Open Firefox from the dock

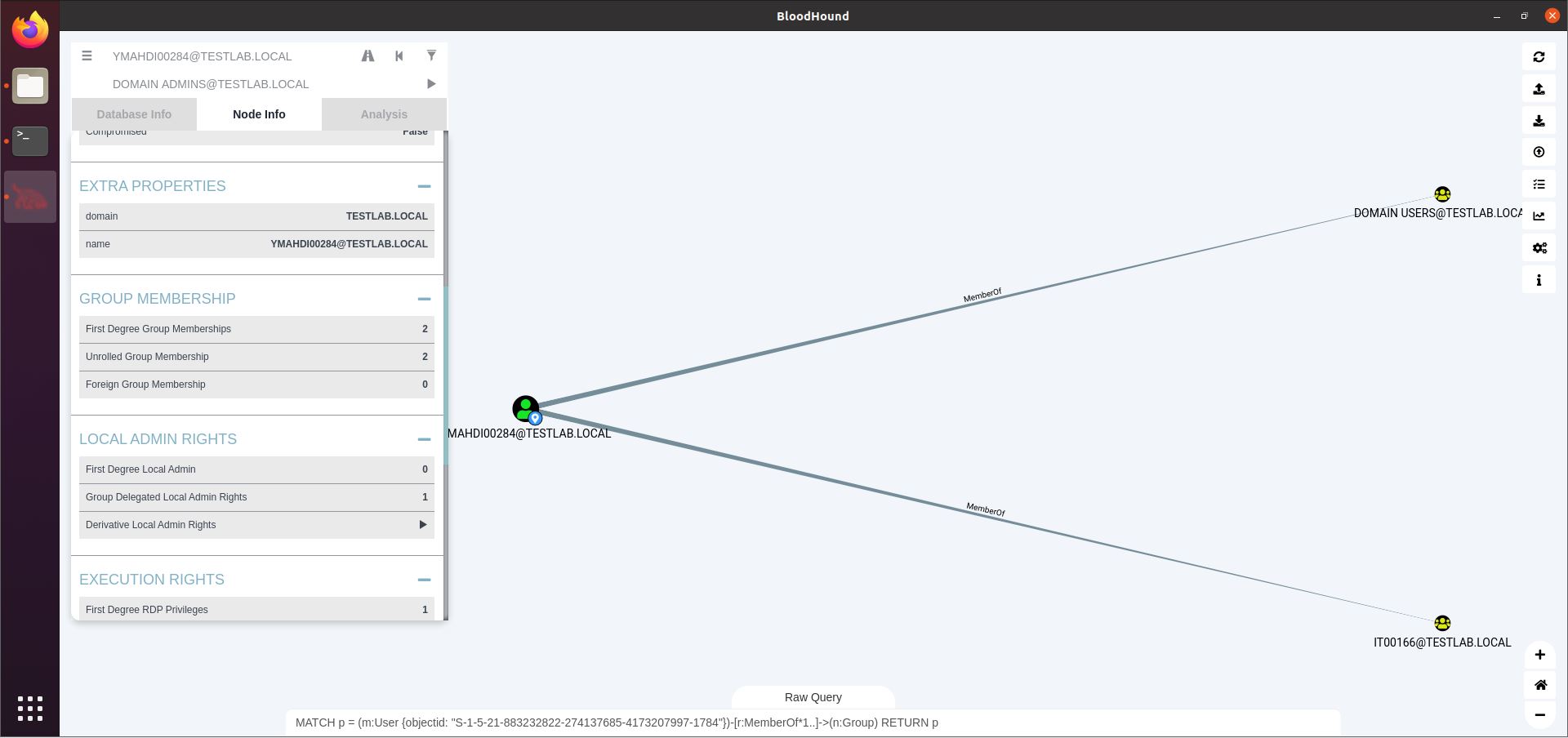pyautogui.click(x=30, y=30)
